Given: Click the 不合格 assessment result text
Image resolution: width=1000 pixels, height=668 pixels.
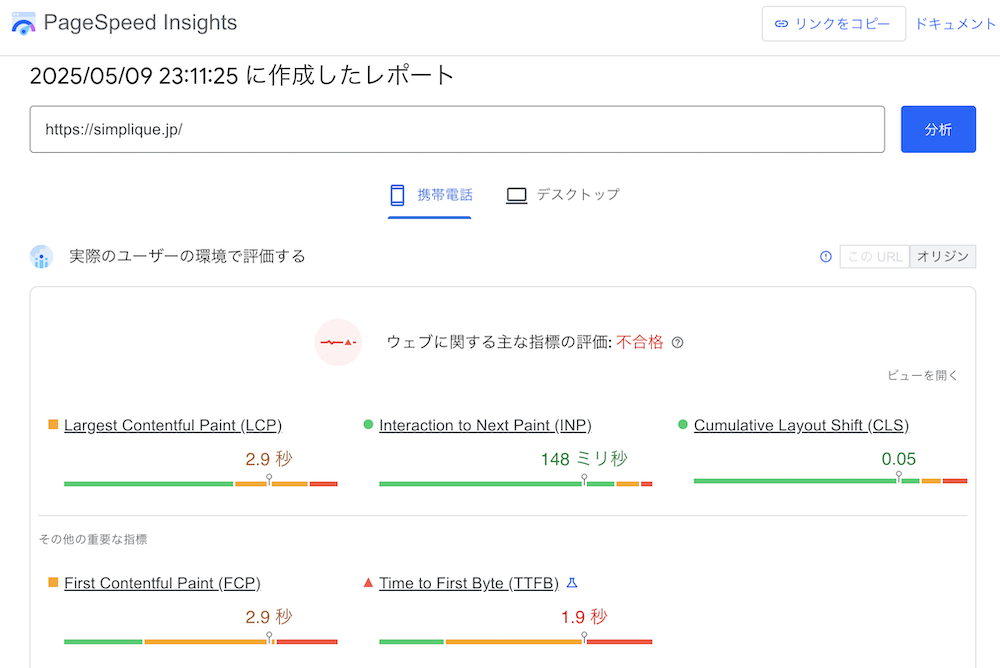Looking at the screenshot, I should click(640, 343).
